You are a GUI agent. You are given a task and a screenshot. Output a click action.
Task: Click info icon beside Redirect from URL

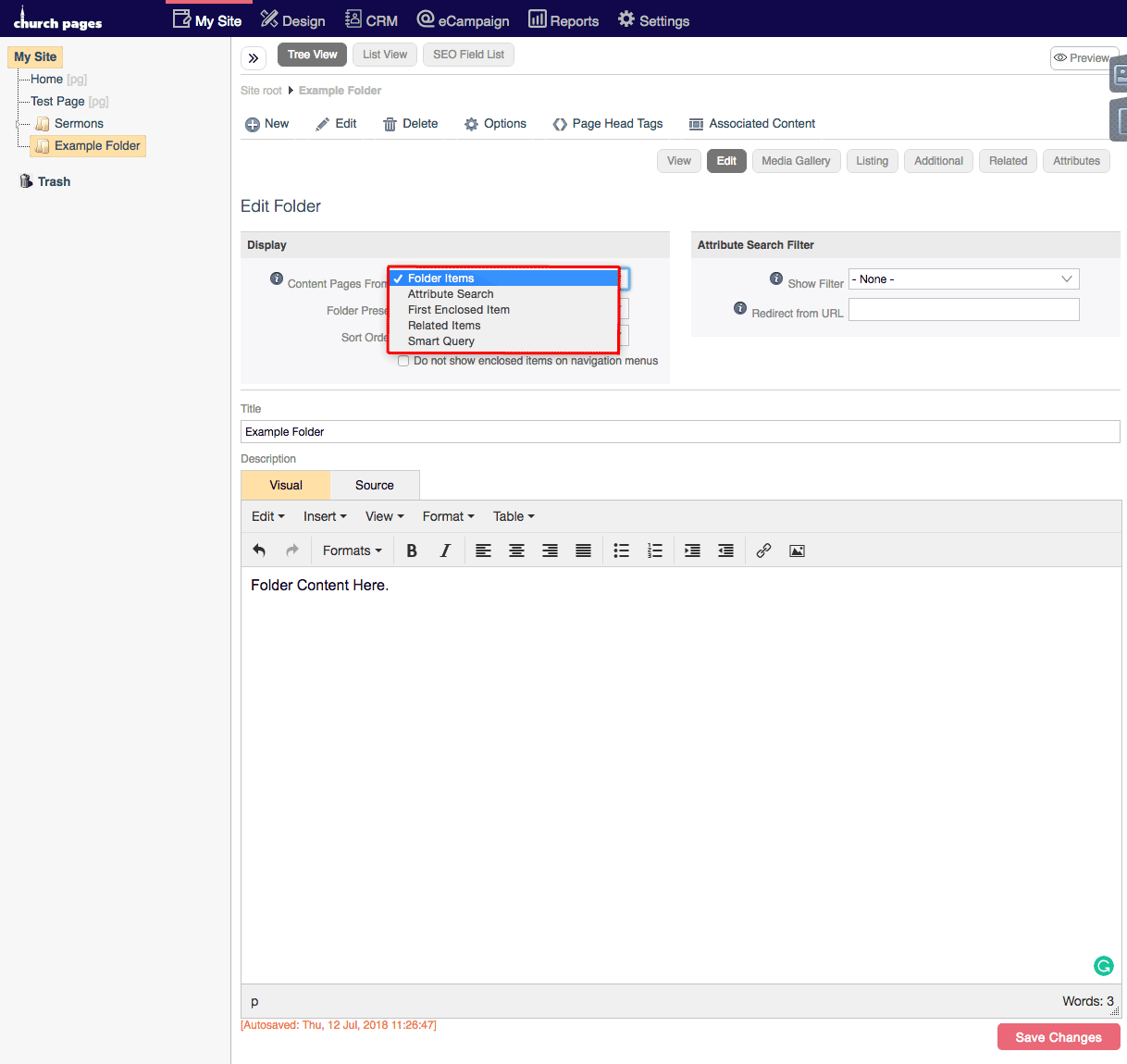(x=740, y=308)
